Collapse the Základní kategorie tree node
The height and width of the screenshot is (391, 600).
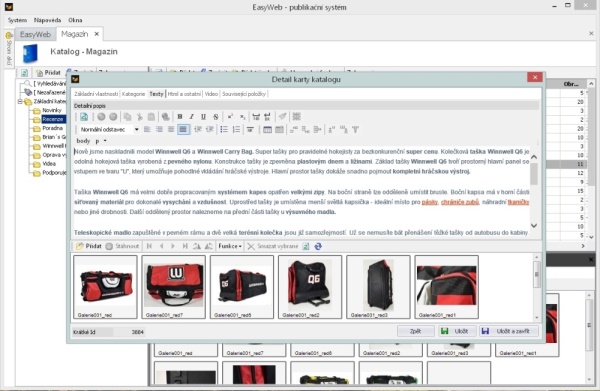point(20,101)
